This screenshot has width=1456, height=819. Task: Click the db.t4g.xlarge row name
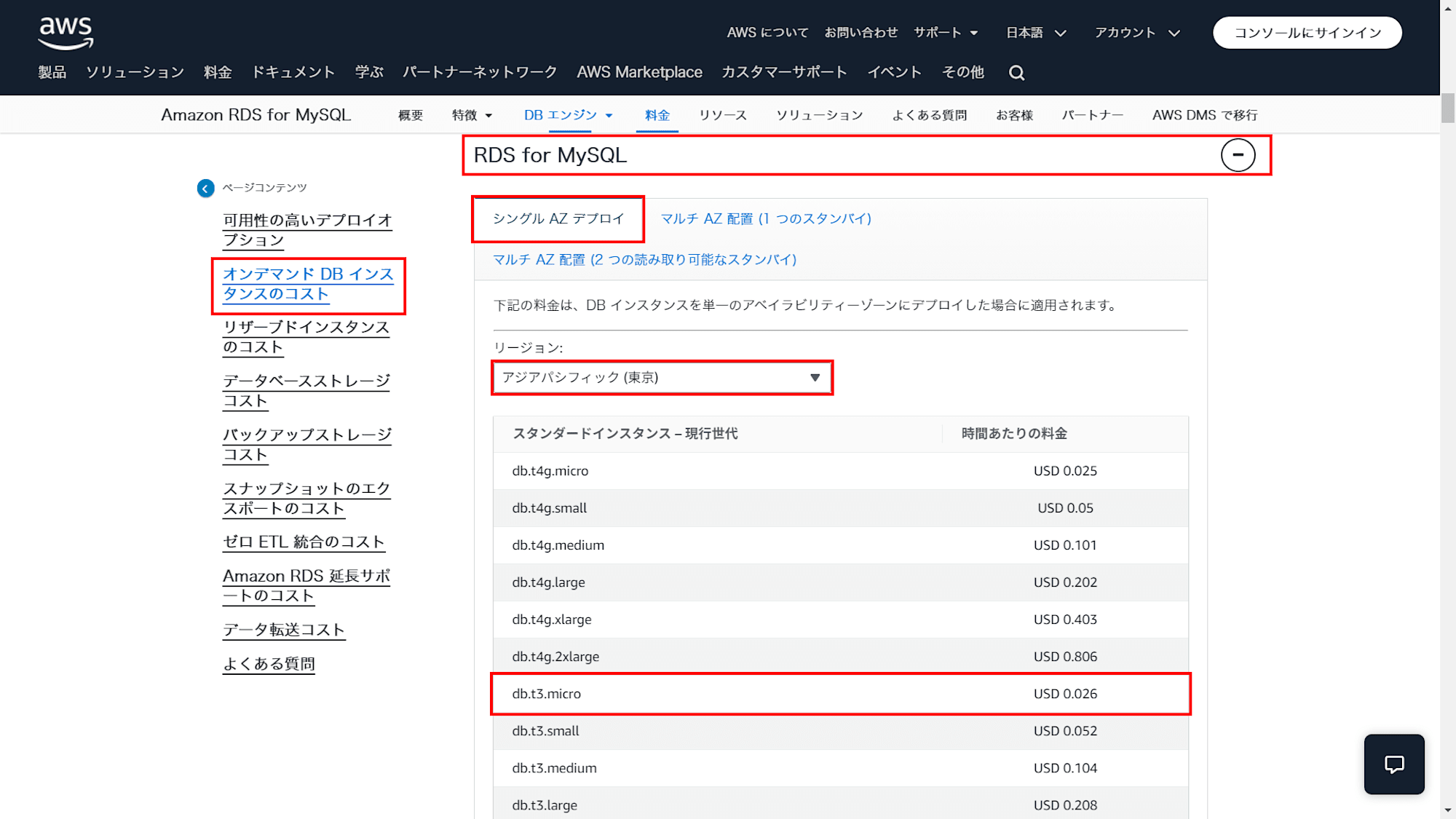point(552,620)
